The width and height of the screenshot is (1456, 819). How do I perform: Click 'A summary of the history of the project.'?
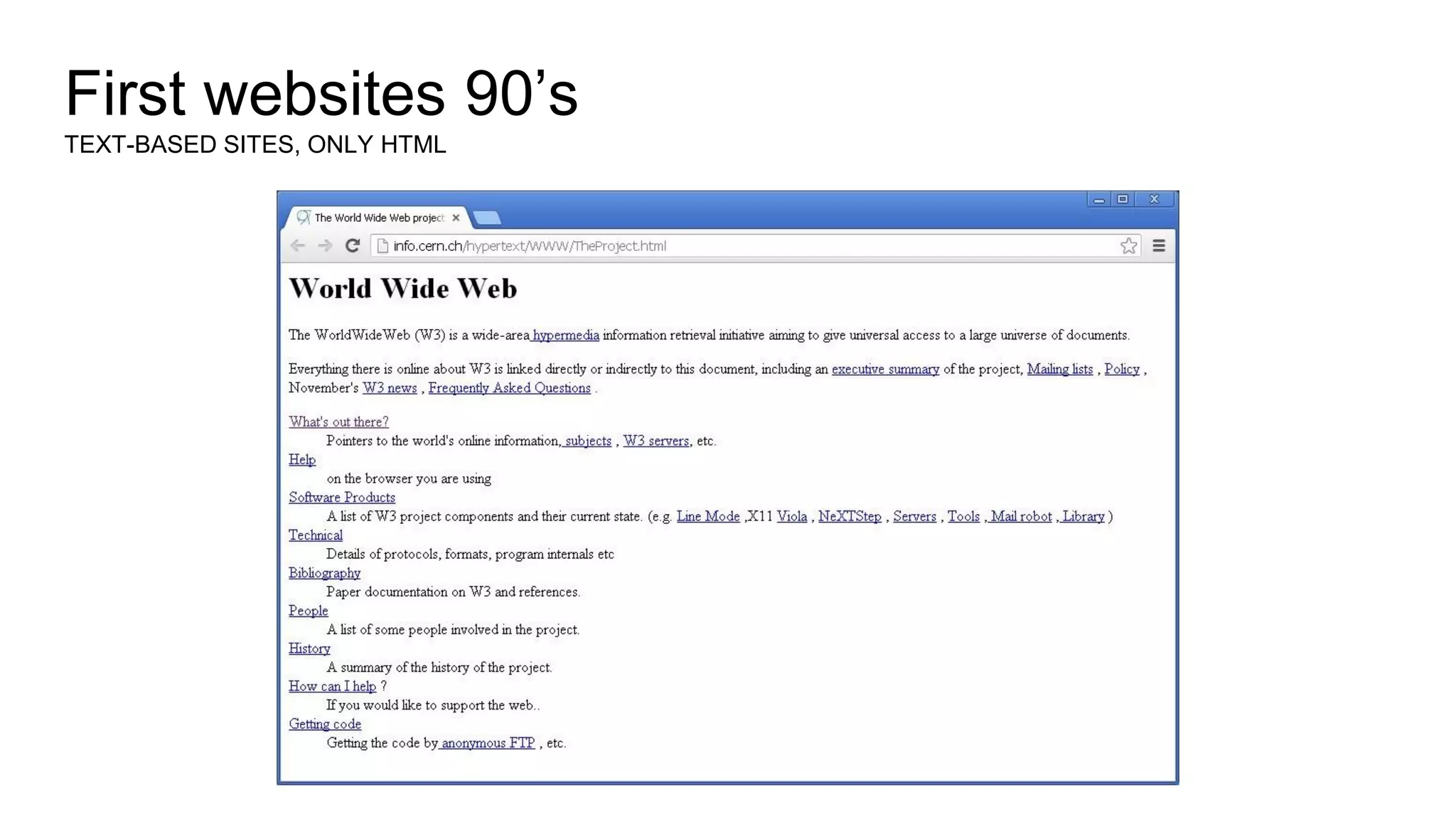click(x=439, y=668)
